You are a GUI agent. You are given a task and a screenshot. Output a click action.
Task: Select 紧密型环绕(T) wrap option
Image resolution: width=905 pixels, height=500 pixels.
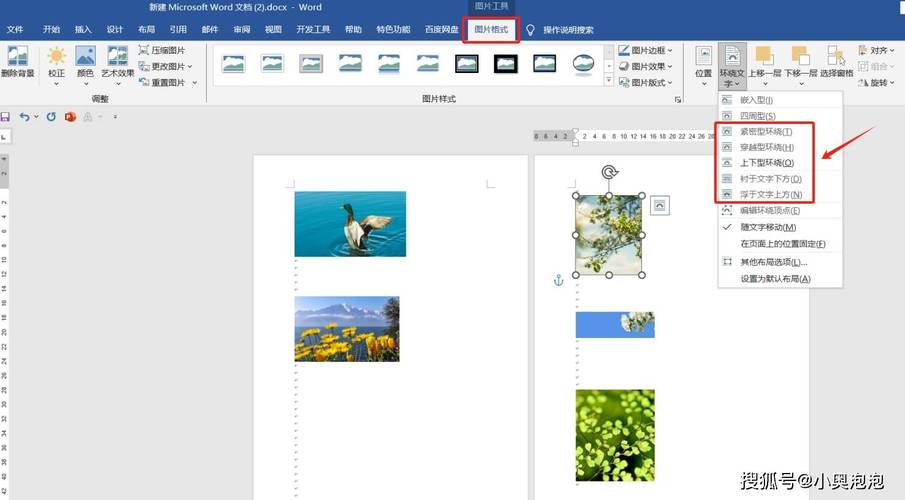coord(780,132)
